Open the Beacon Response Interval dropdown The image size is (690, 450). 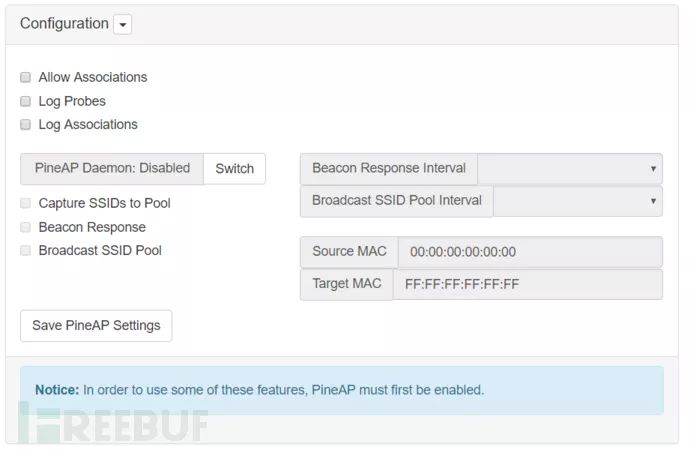point(569,169)
